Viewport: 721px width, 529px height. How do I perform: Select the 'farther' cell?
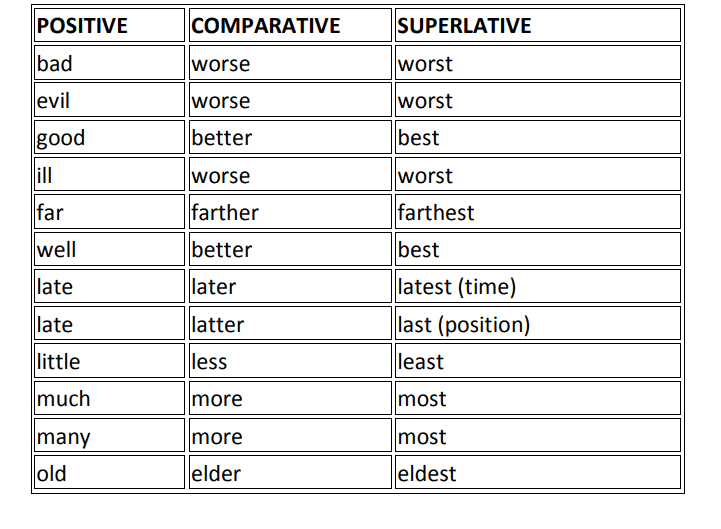[x=225, y=212]
